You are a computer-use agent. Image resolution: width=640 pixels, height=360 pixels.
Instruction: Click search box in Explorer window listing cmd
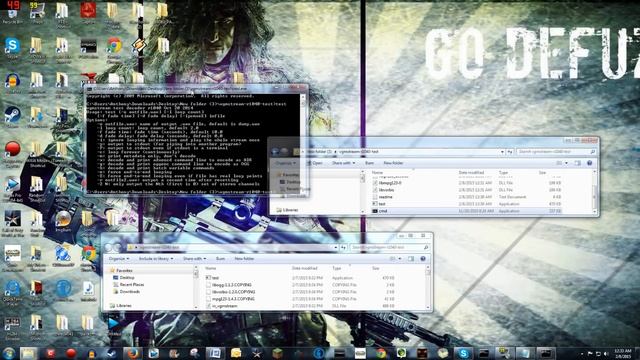[556, 152]
